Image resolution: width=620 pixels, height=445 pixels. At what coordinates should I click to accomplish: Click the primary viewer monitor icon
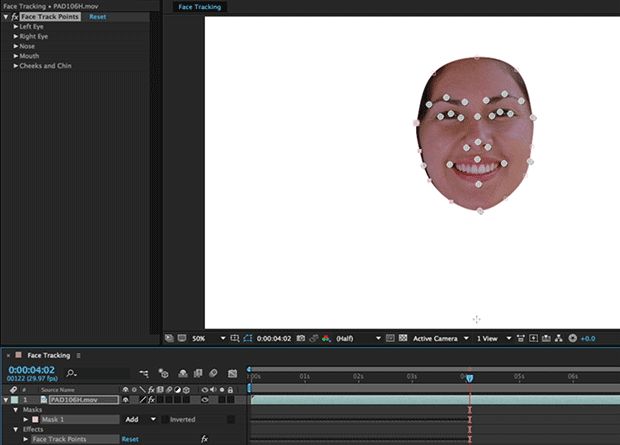pyautogui.click(x=182, y=338)
